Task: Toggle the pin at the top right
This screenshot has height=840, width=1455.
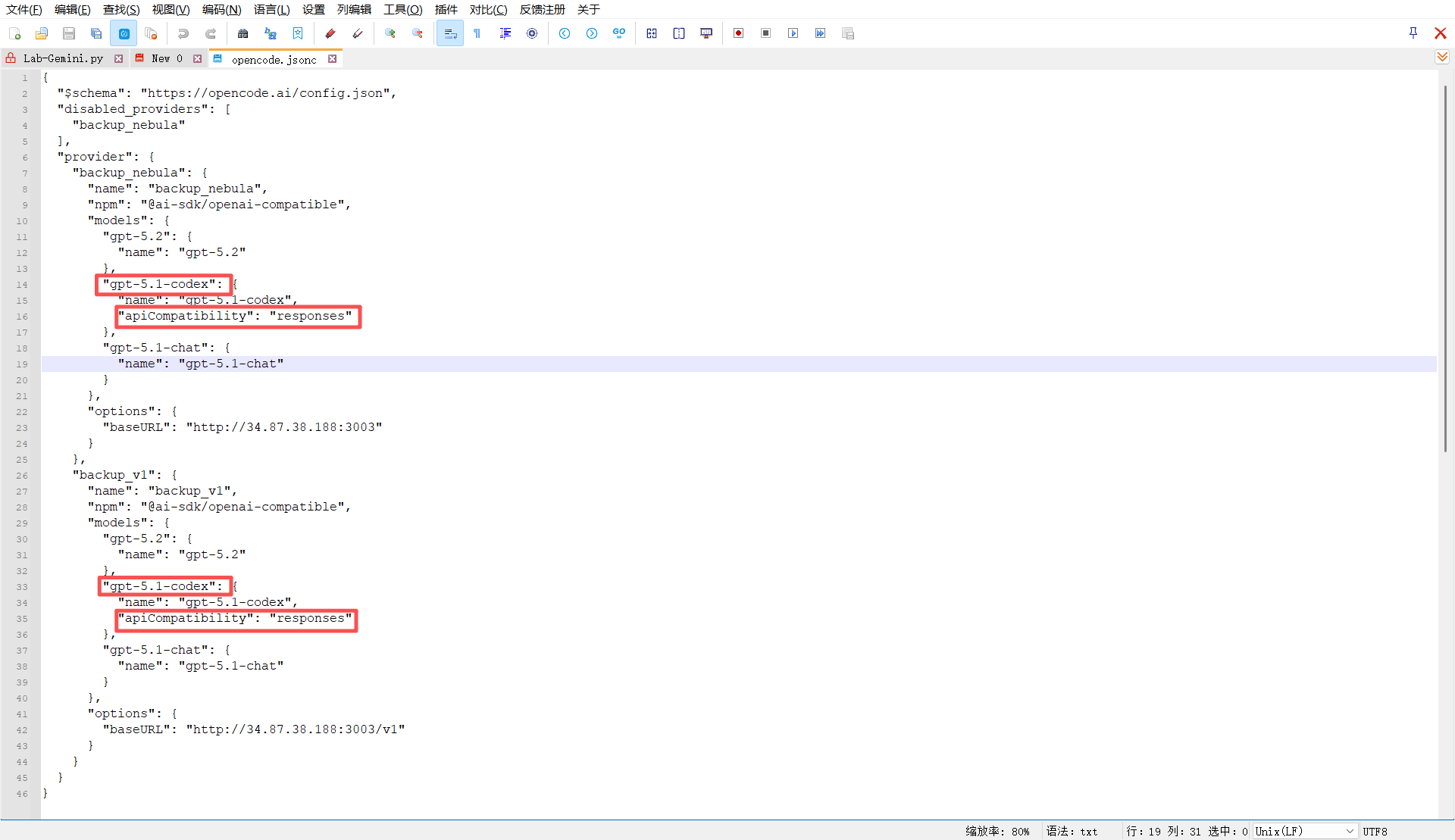Action: pos(1413,33)
